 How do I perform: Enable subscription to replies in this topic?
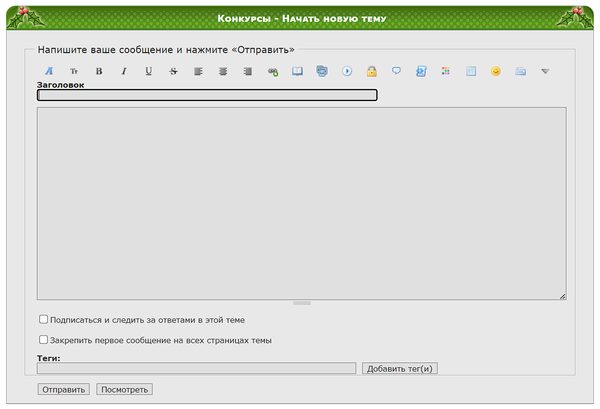43,320
